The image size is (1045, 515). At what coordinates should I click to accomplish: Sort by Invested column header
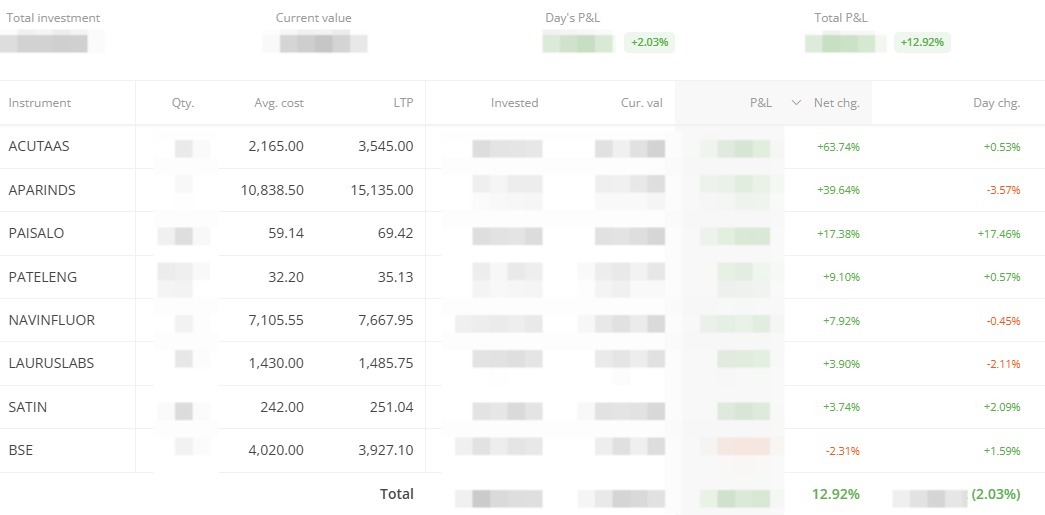515,103
